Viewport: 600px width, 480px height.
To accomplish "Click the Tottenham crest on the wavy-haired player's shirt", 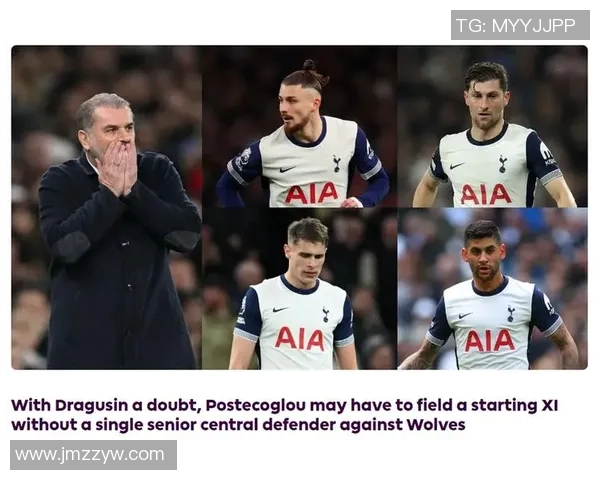I will click(502, 163).
